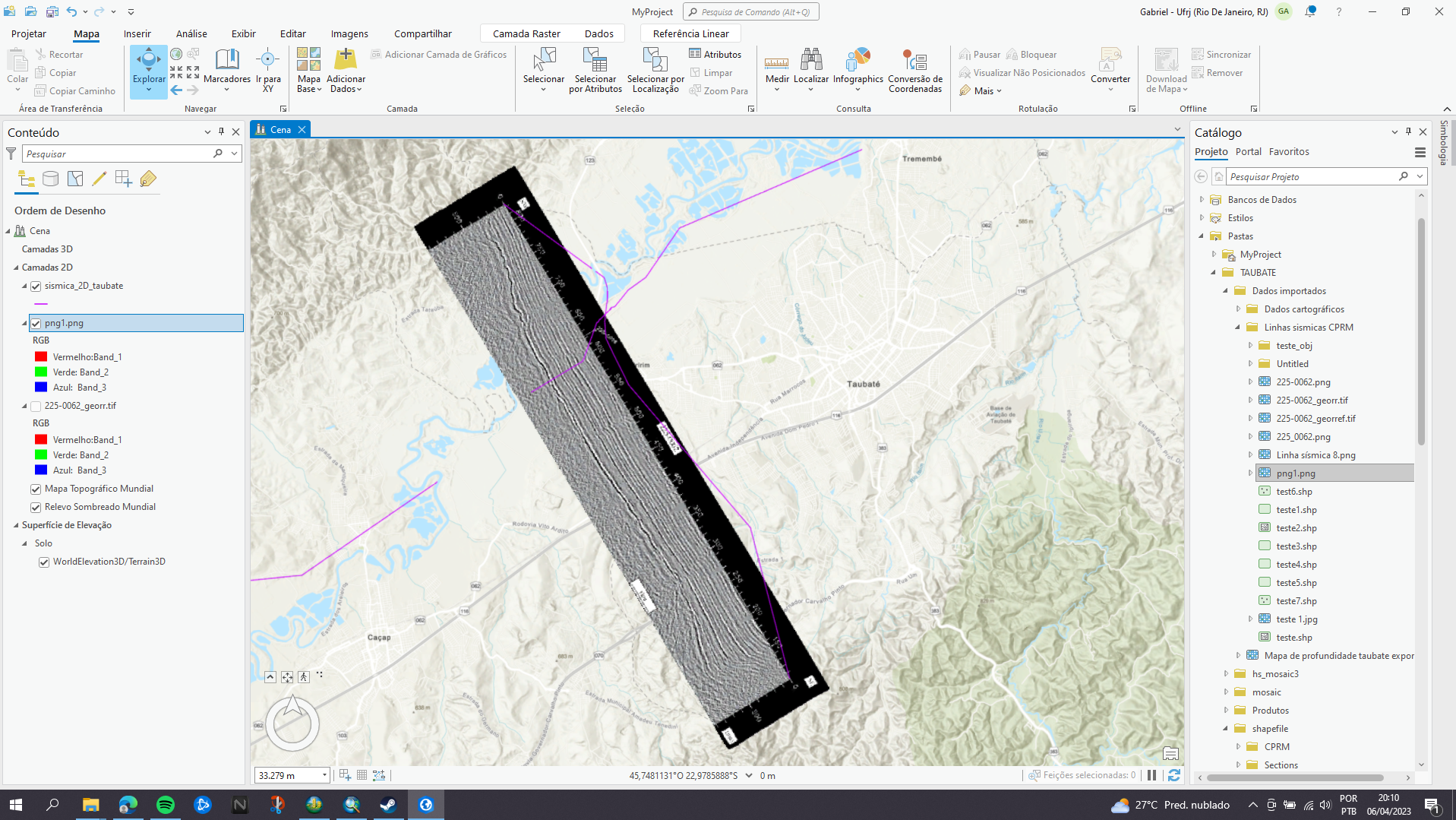Viewport: 1456px width, 820px height.
Task: Toggle Relevo Sombreado Mundial layer
Action: (x=36, y=508)
